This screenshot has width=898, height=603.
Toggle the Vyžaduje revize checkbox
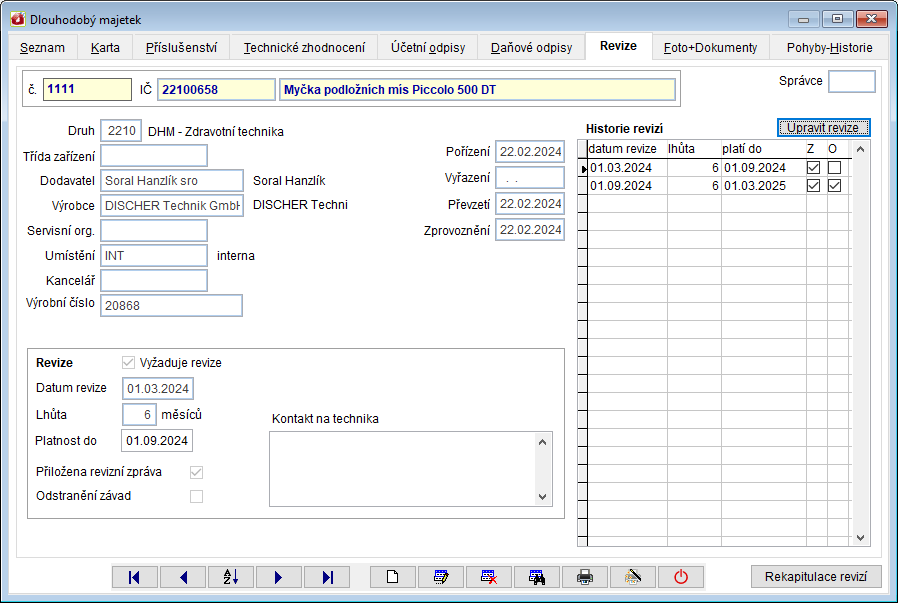[x=128, y=362]
